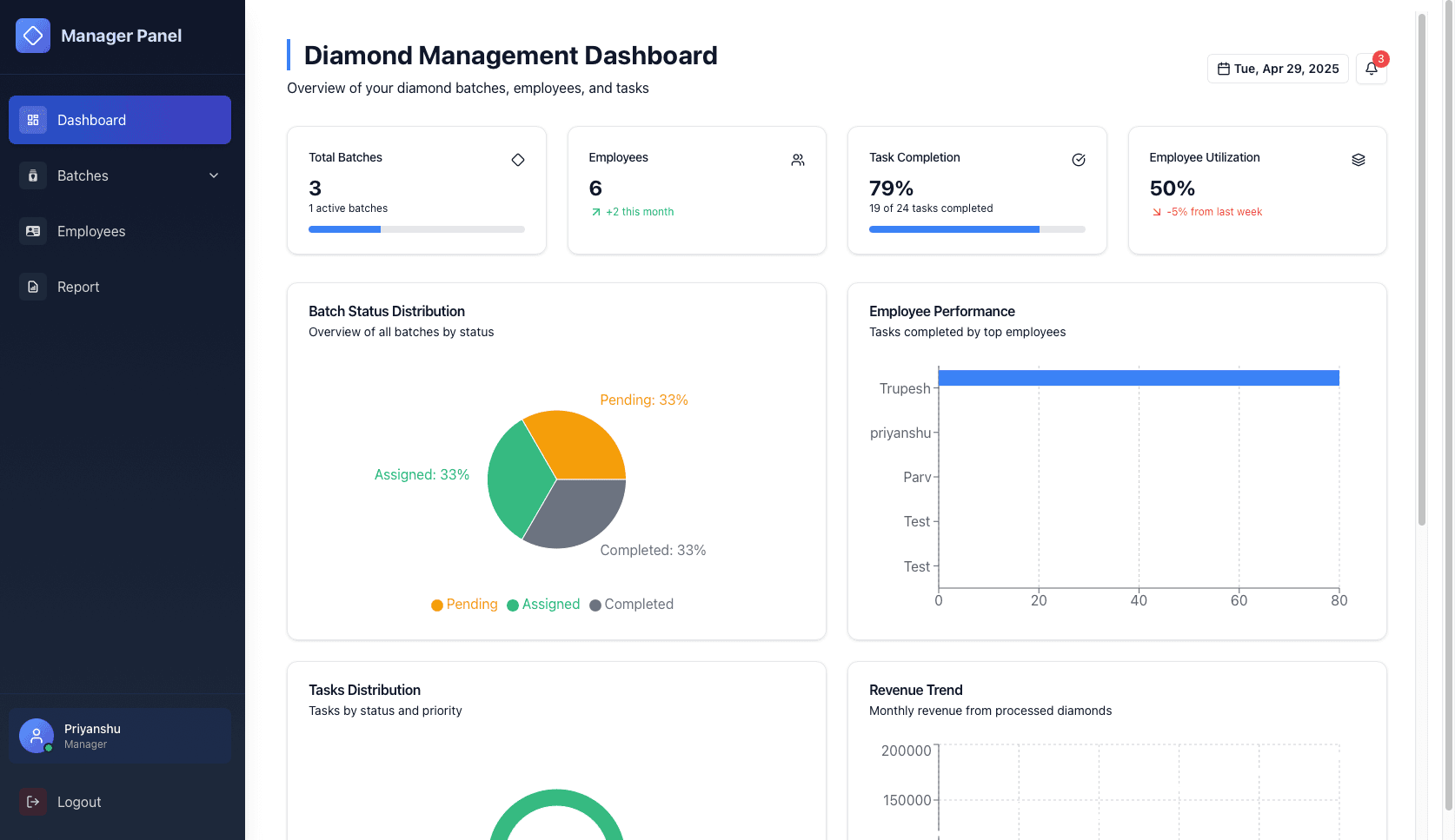Click '1 active batches' text
Screen dimensions: 1455x840
(349, 208)
